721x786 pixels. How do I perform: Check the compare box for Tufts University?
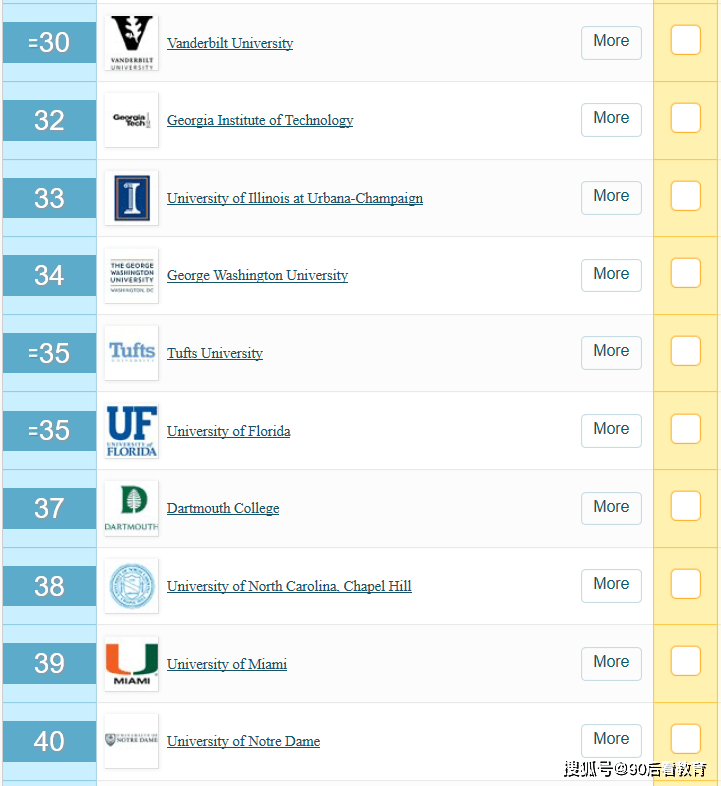click(x=685, y=351)
